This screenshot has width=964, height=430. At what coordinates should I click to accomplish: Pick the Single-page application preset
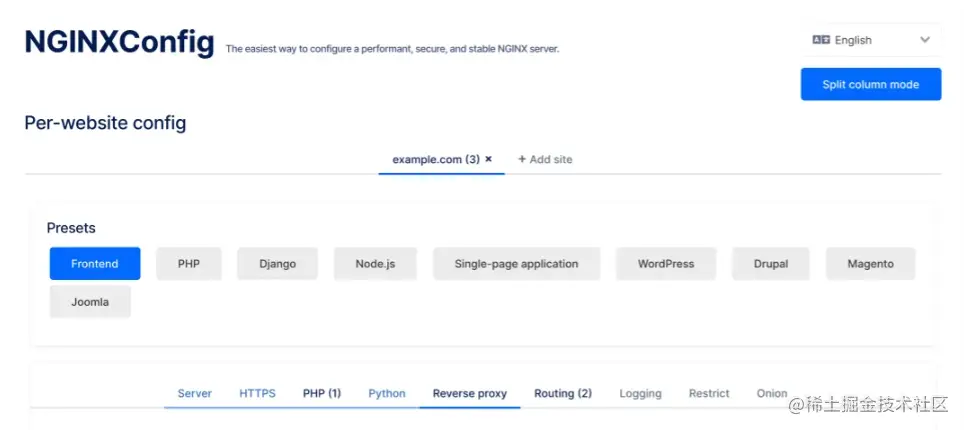pyautogui.click(x=516, y=264)
